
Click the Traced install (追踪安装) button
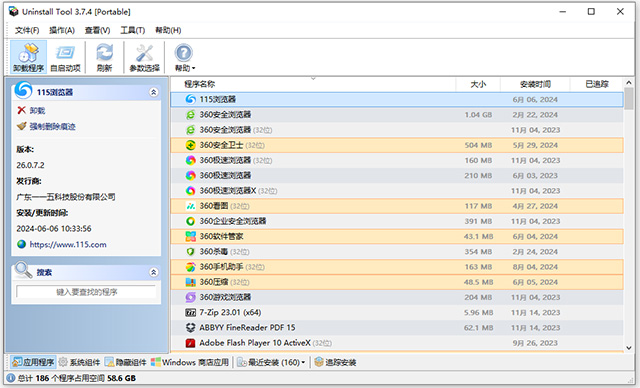pyautogui.click(x=335, y=362)
